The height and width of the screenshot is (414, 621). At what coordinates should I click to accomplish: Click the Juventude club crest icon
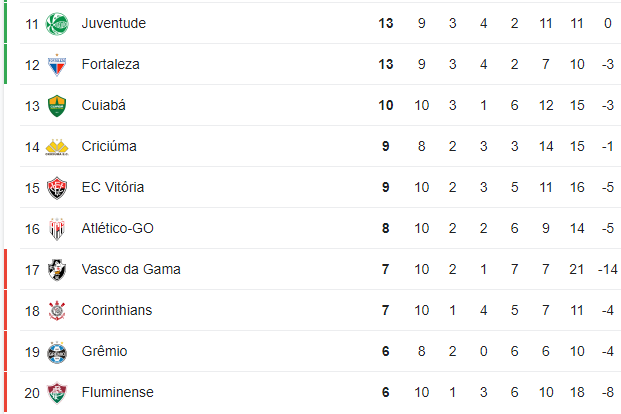[57, 24]
